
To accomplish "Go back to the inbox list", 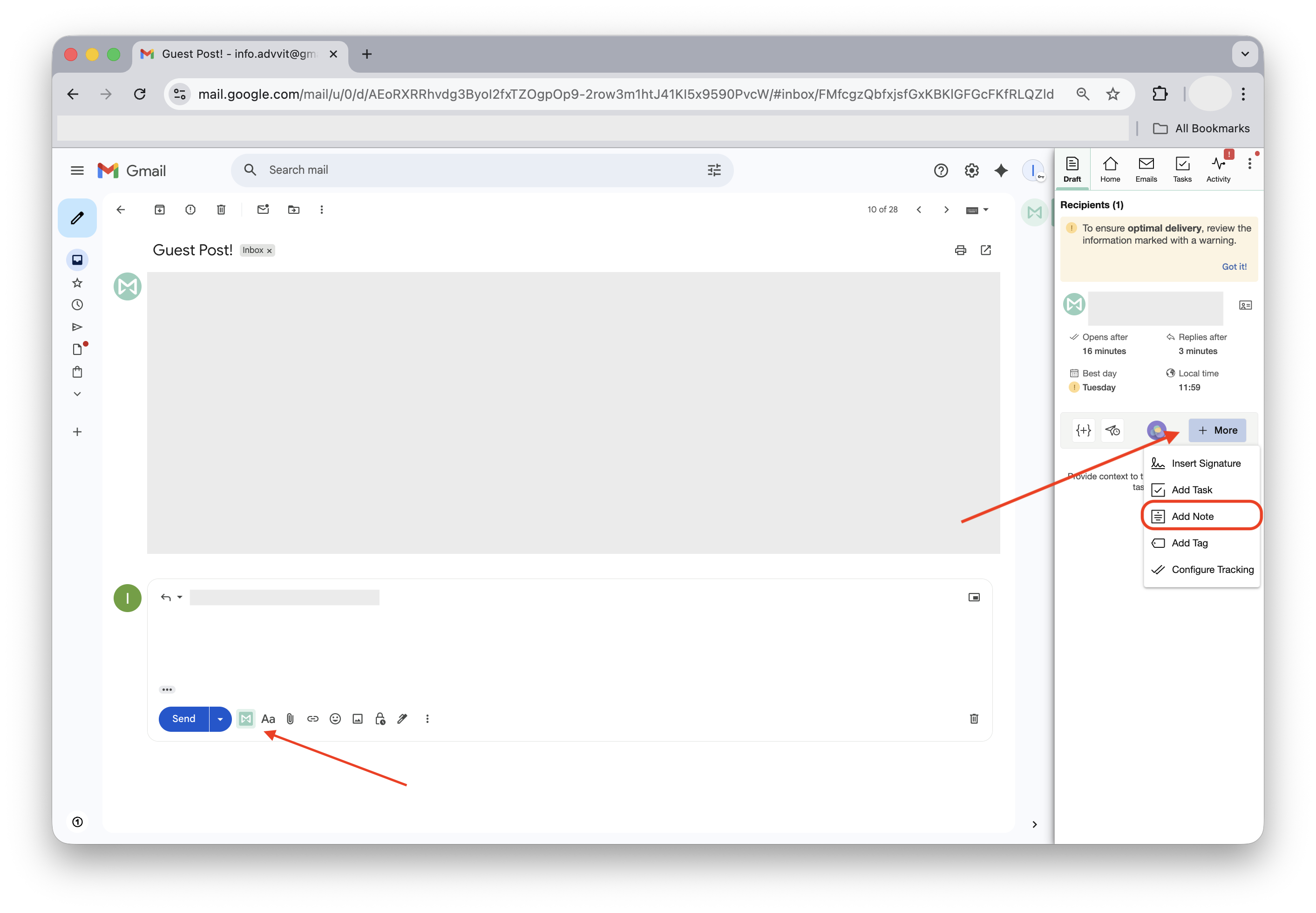I will [121, 210].
